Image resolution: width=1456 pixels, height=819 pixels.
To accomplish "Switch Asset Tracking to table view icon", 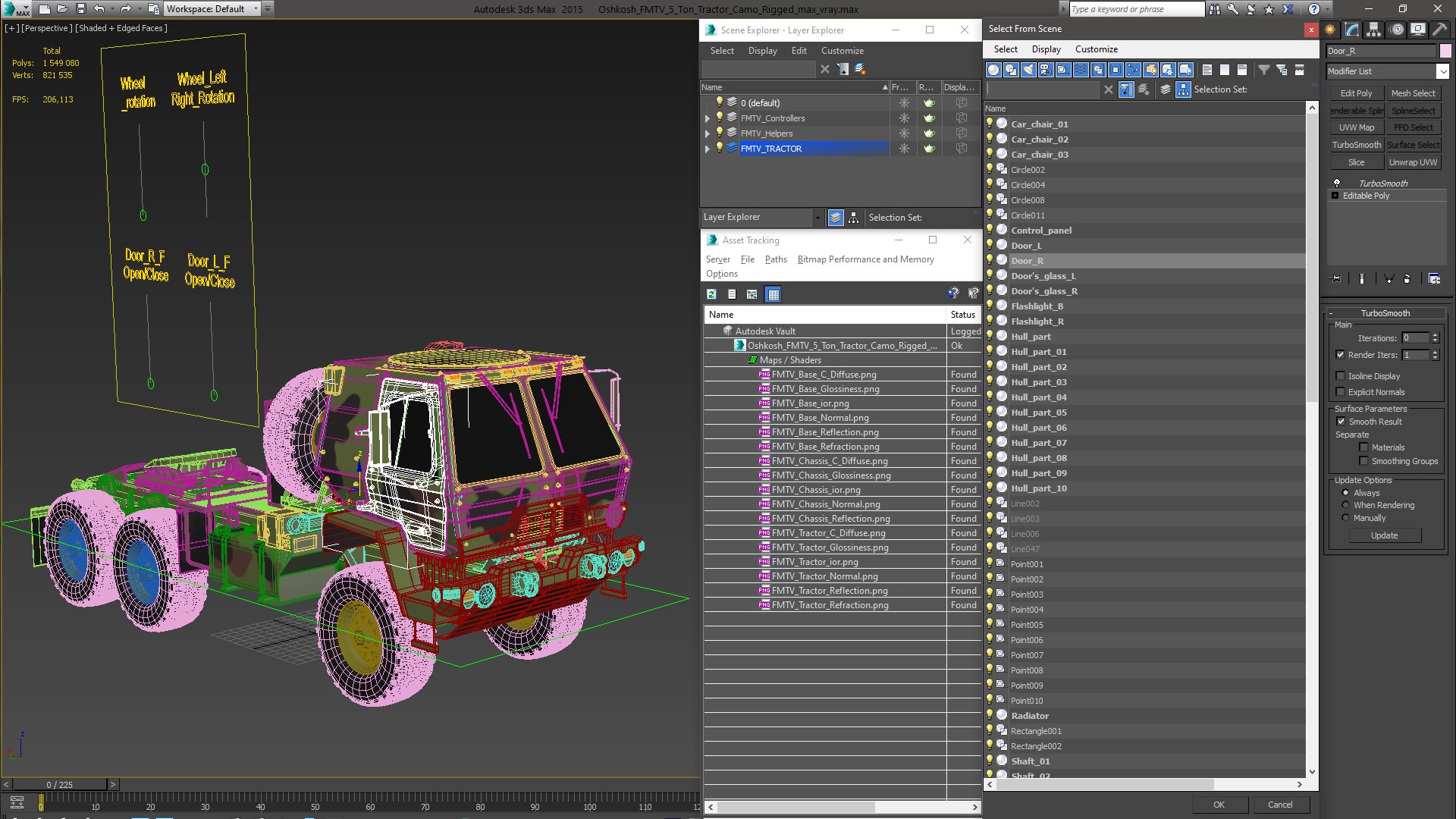I will coord(773,294).
